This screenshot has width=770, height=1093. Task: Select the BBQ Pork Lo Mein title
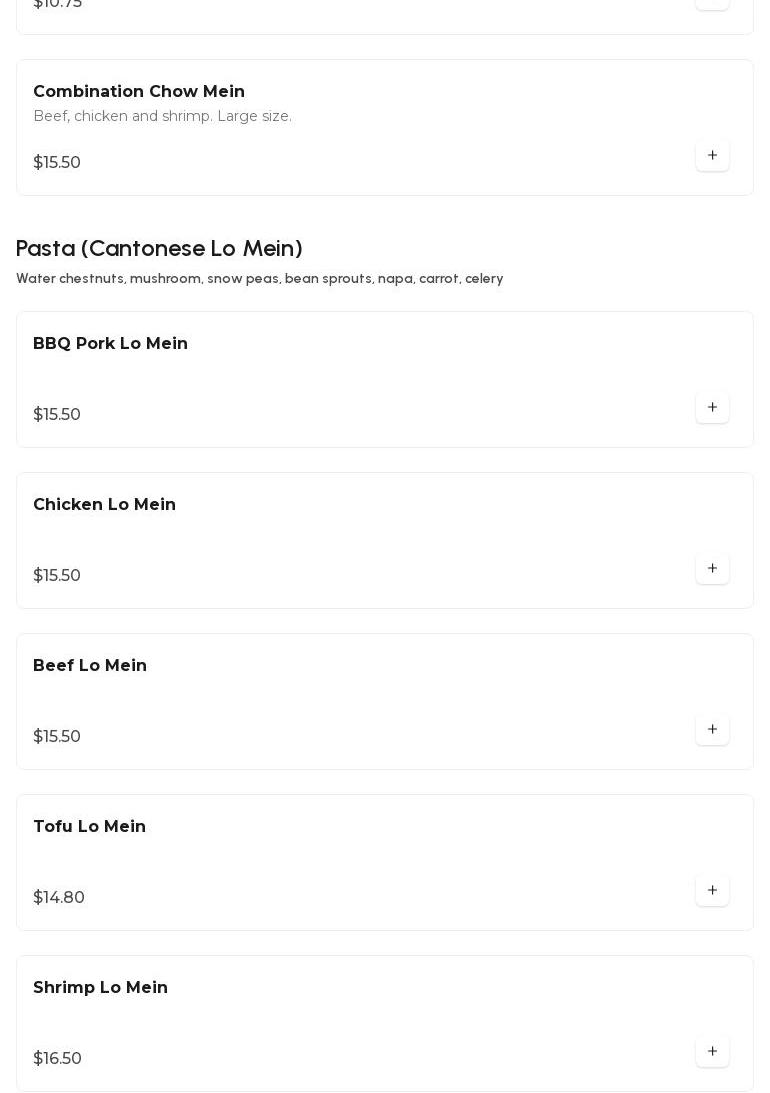[110, 344]
